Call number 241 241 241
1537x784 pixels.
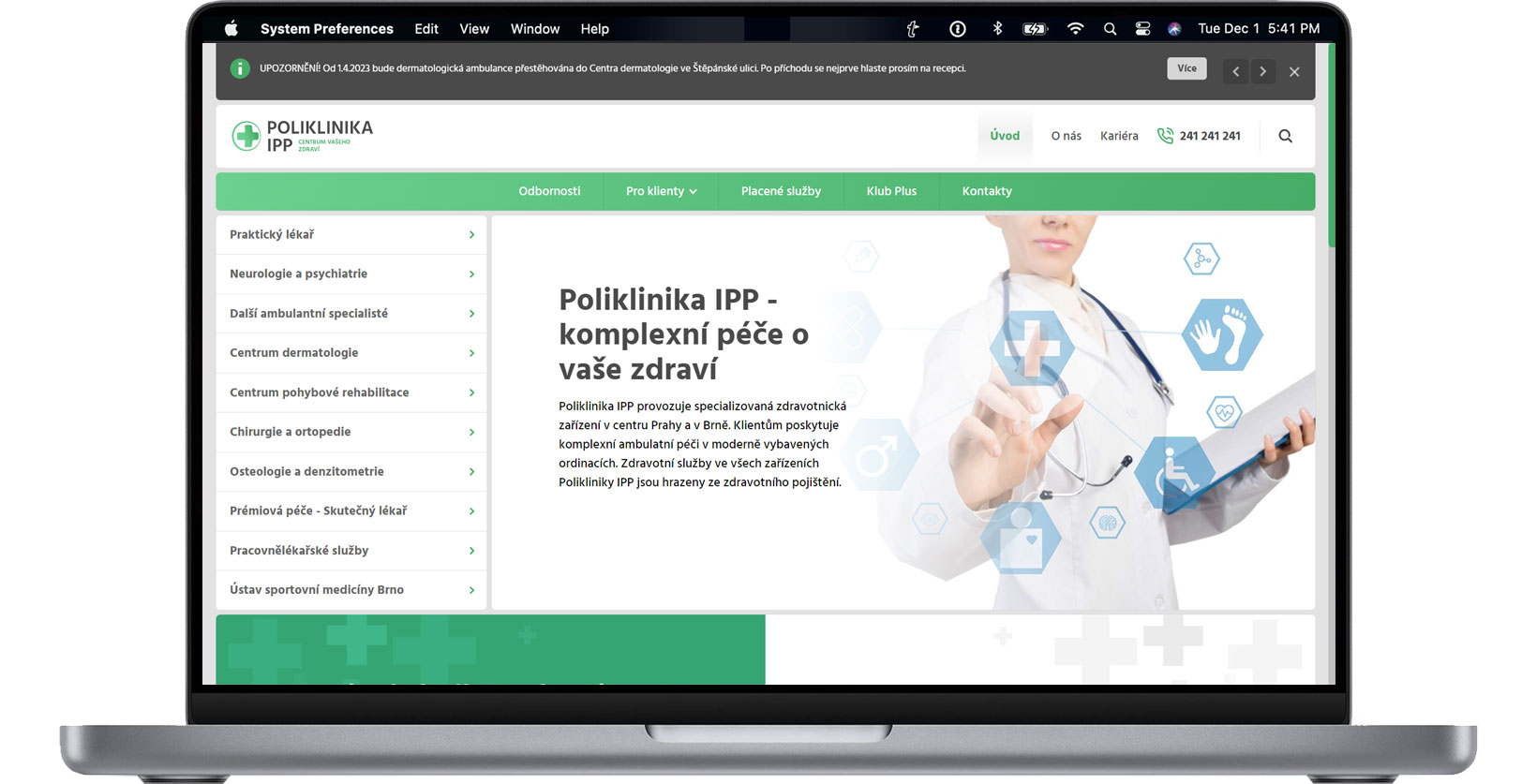click(x=1210, y=136)
